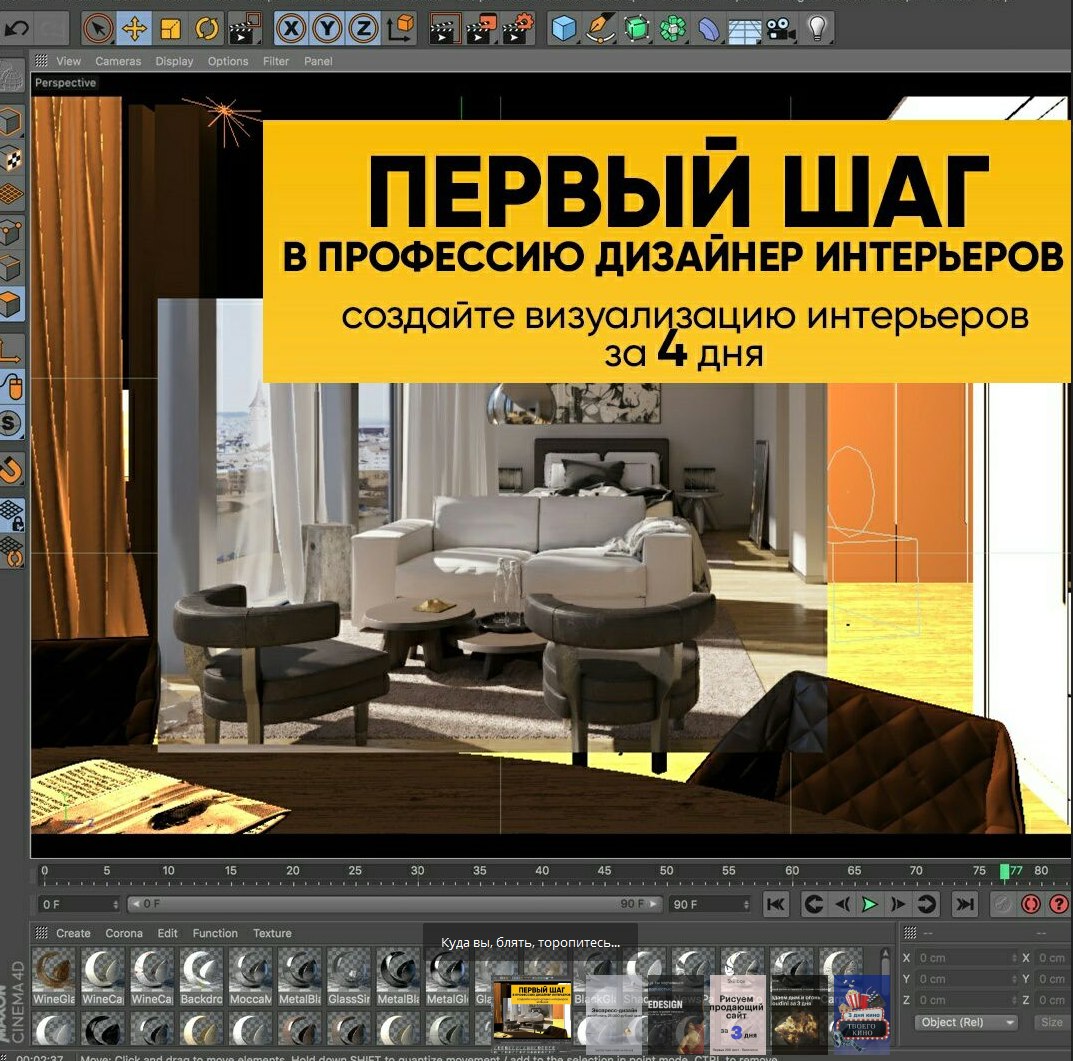Image resolution: width=1073 pixels, height=1061 pixels.
Task: Open the Size dropdown
Action: tap(1052, 1022)
